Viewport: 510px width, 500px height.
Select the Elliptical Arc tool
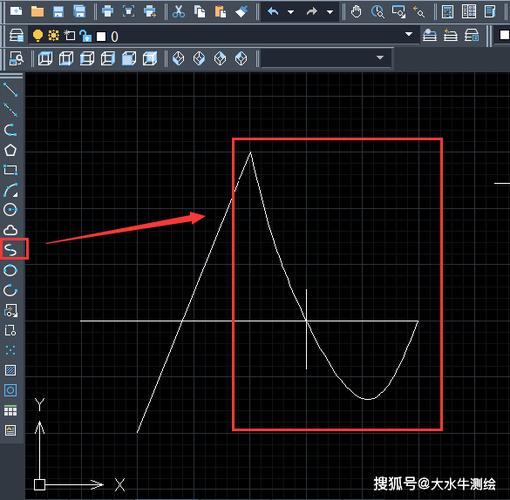(x=10, y=290)
